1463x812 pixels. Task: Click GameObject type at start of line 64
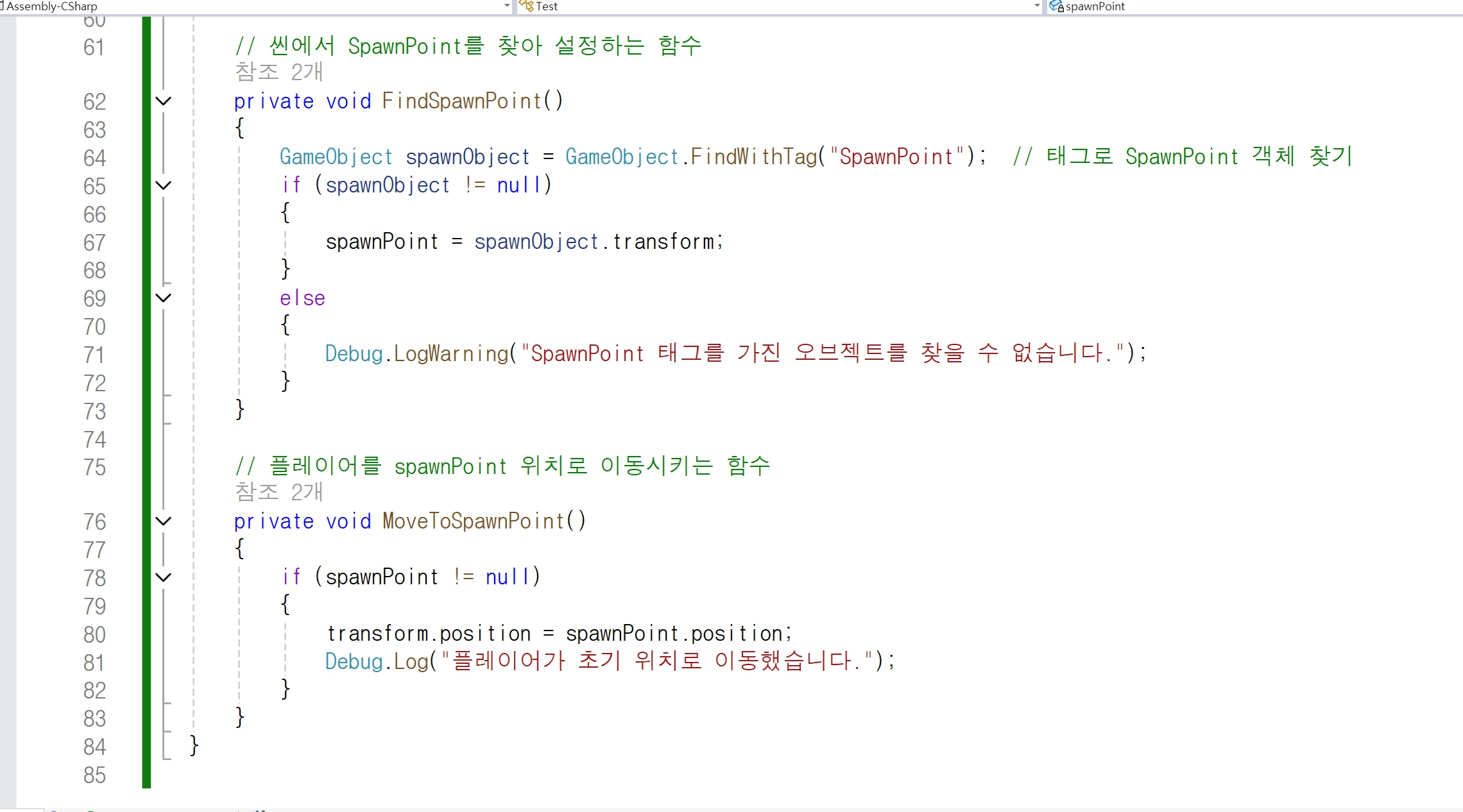tap(336, 156)
